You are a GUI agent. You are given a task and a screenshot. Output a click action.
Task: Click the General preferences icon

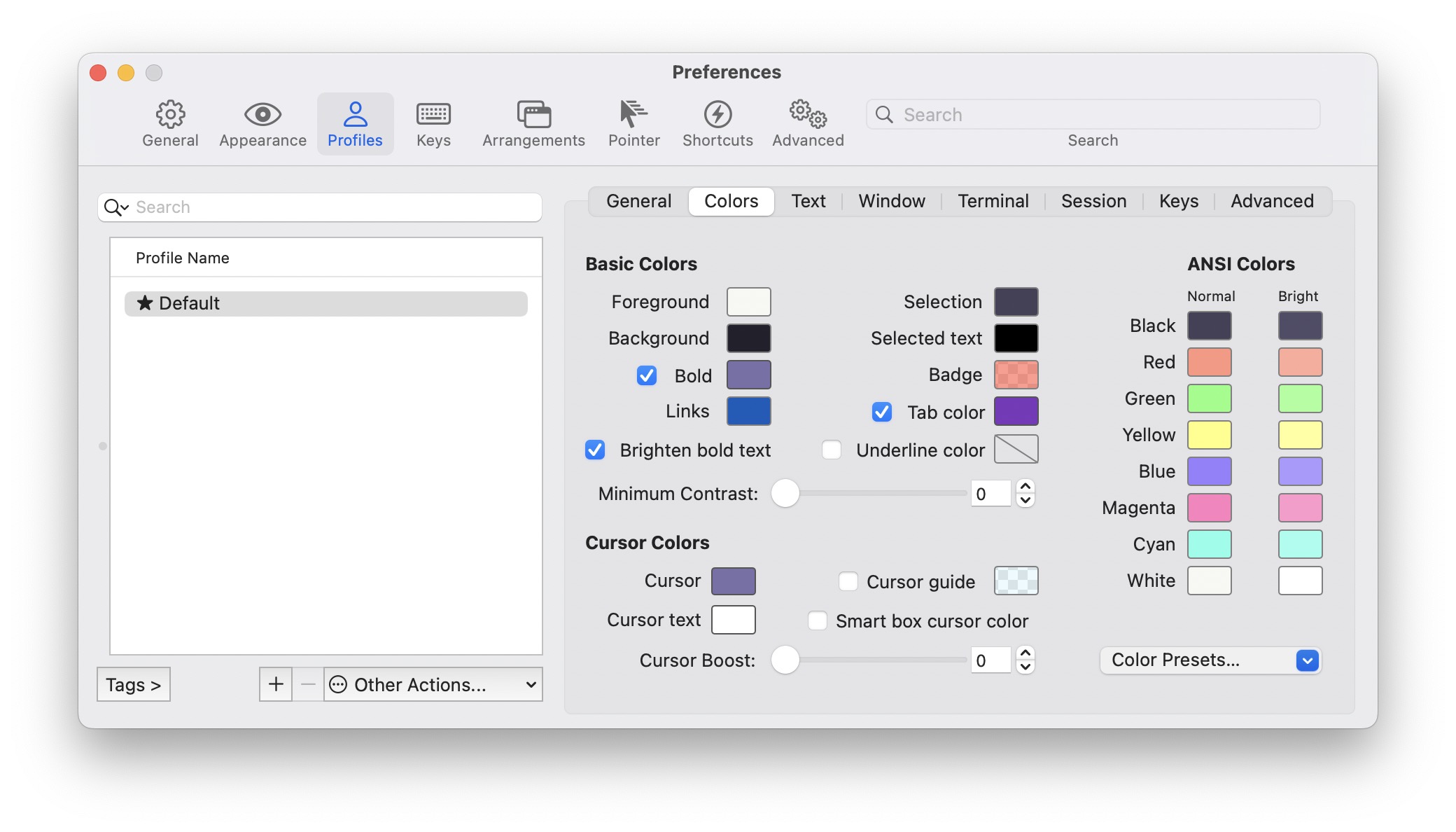(170, 112)
